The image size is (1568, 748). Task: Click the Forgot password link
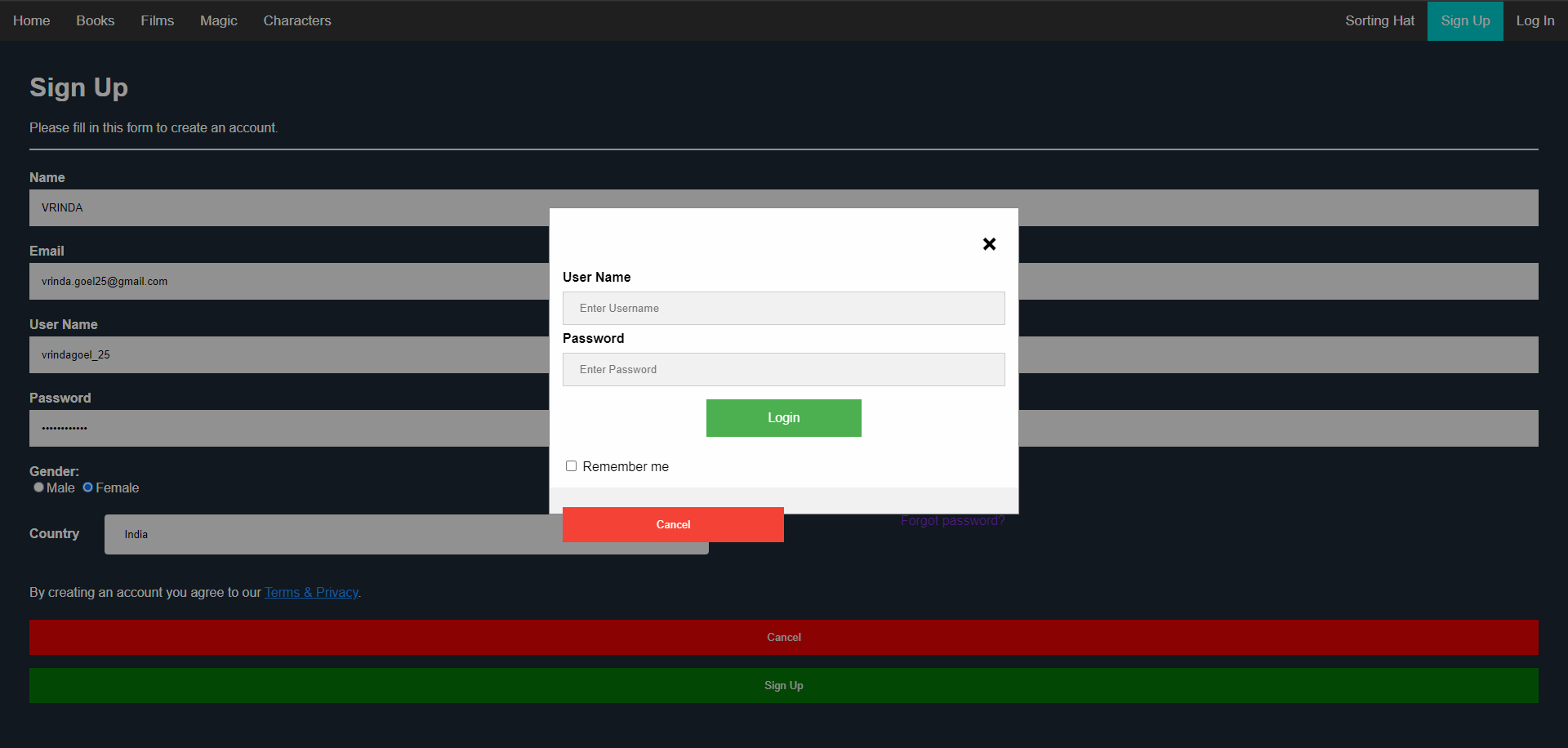[x=951, y=520]
